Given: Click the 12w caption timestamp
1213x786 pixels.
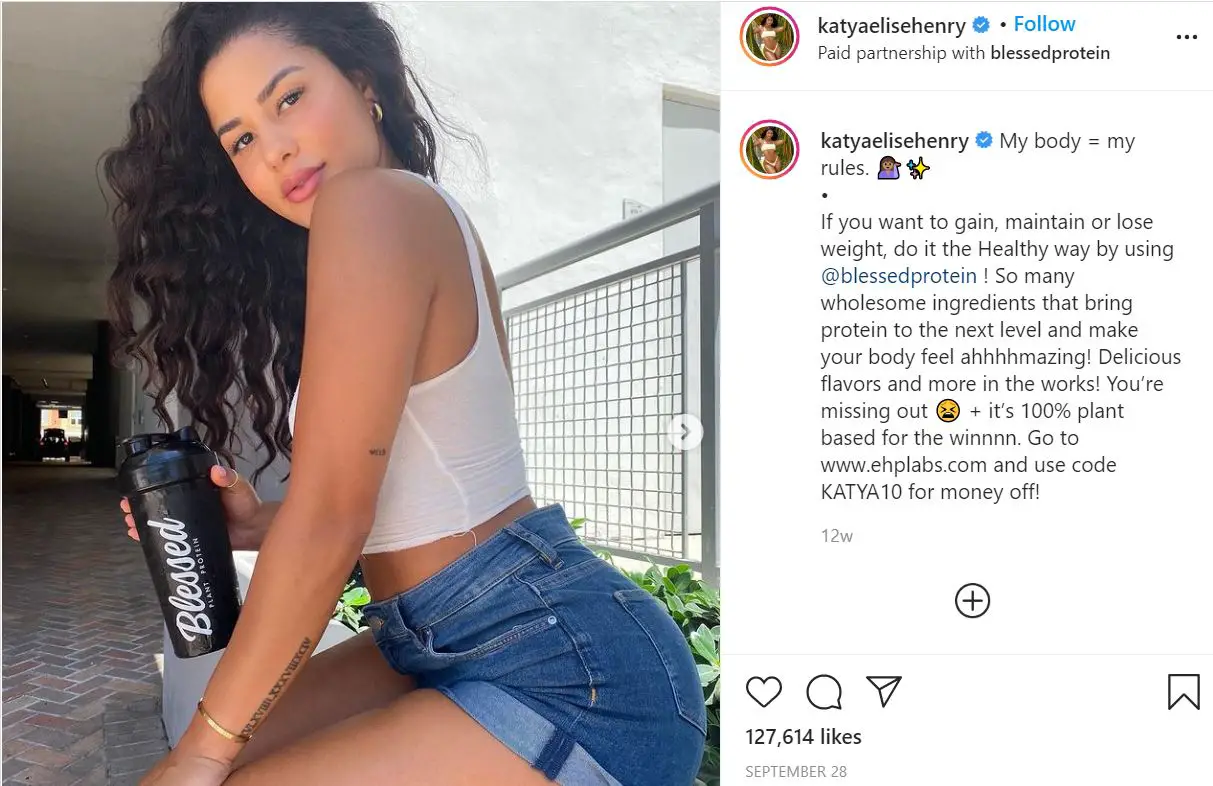Looking at the screenshot, I should [x=837, y=536].
